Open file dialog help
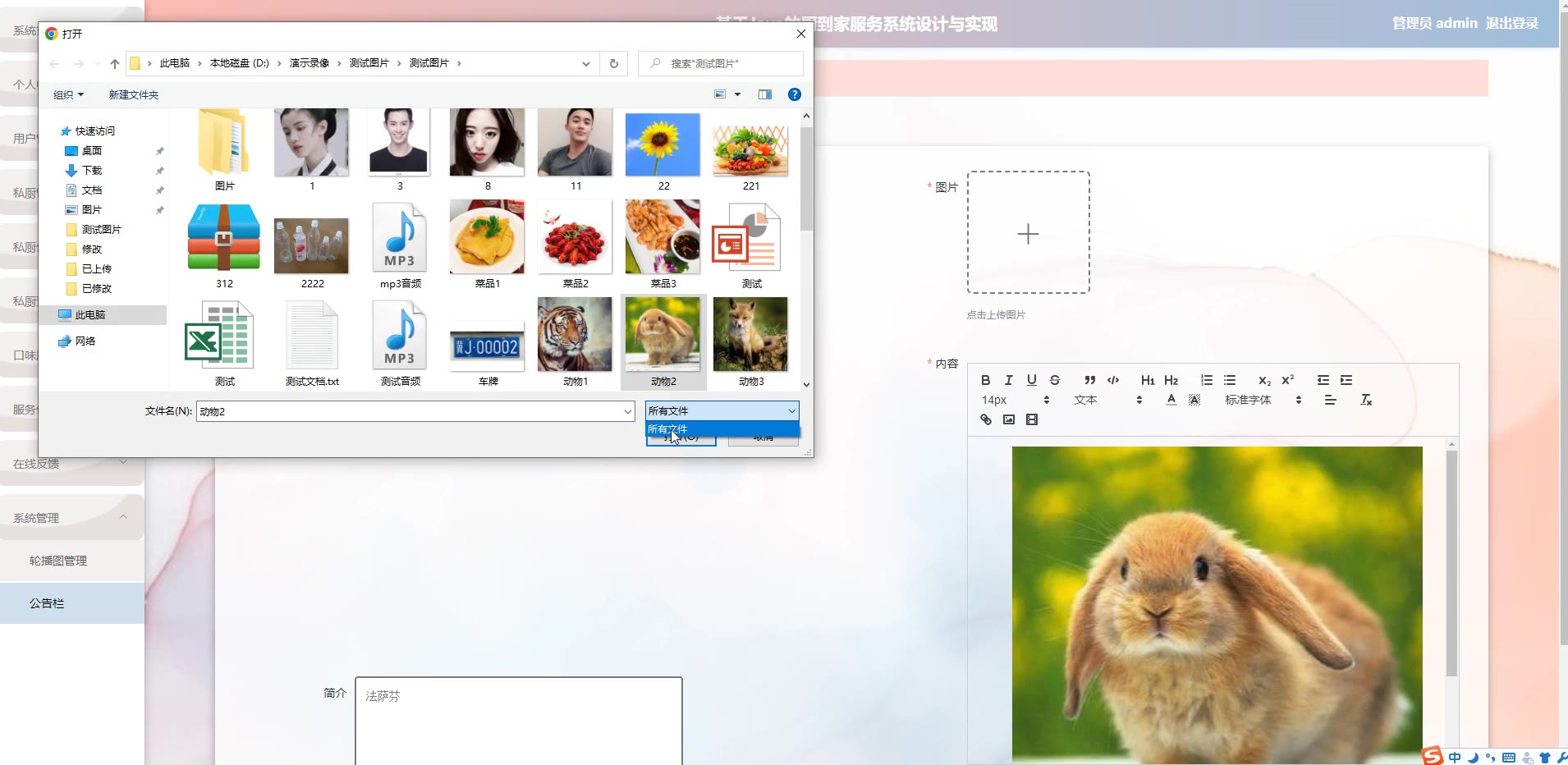Image resolution: width=1568 pixels, height=765 pixels. (794, 94)
